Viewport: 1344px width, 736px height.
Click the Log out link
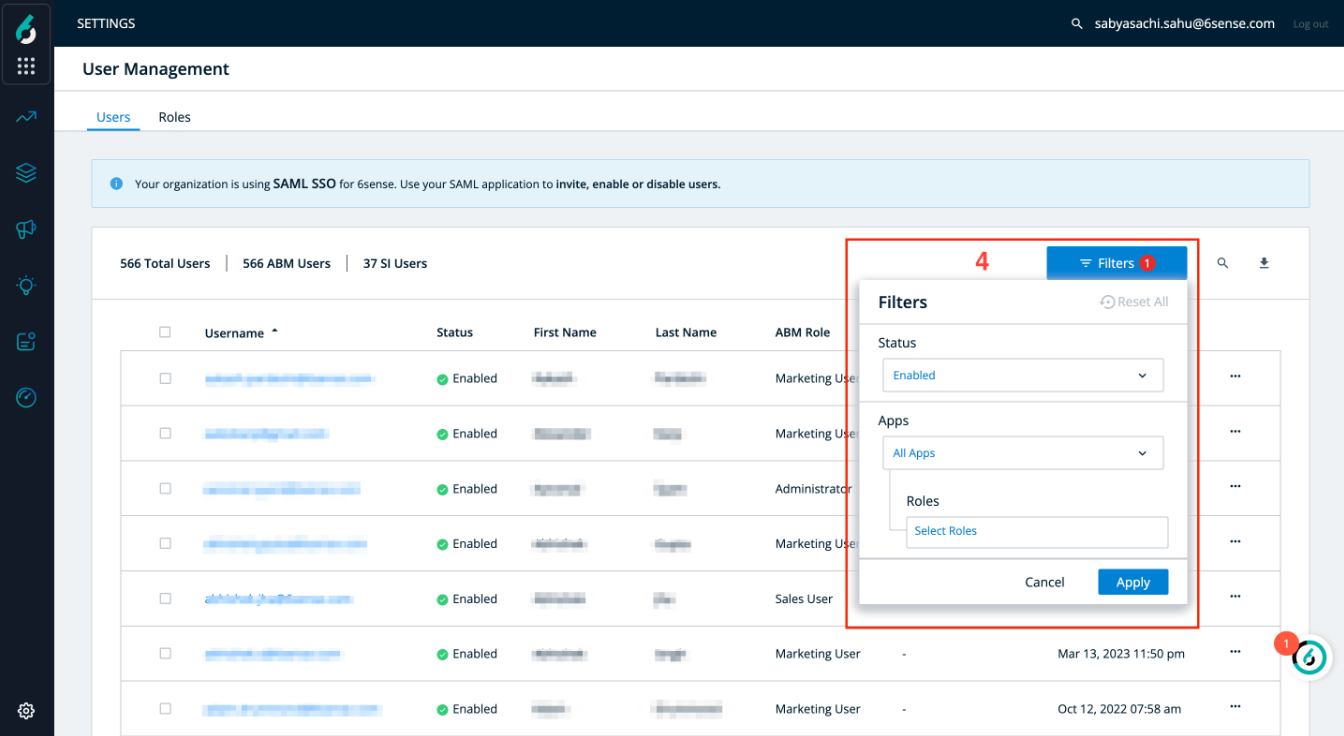1311,24
